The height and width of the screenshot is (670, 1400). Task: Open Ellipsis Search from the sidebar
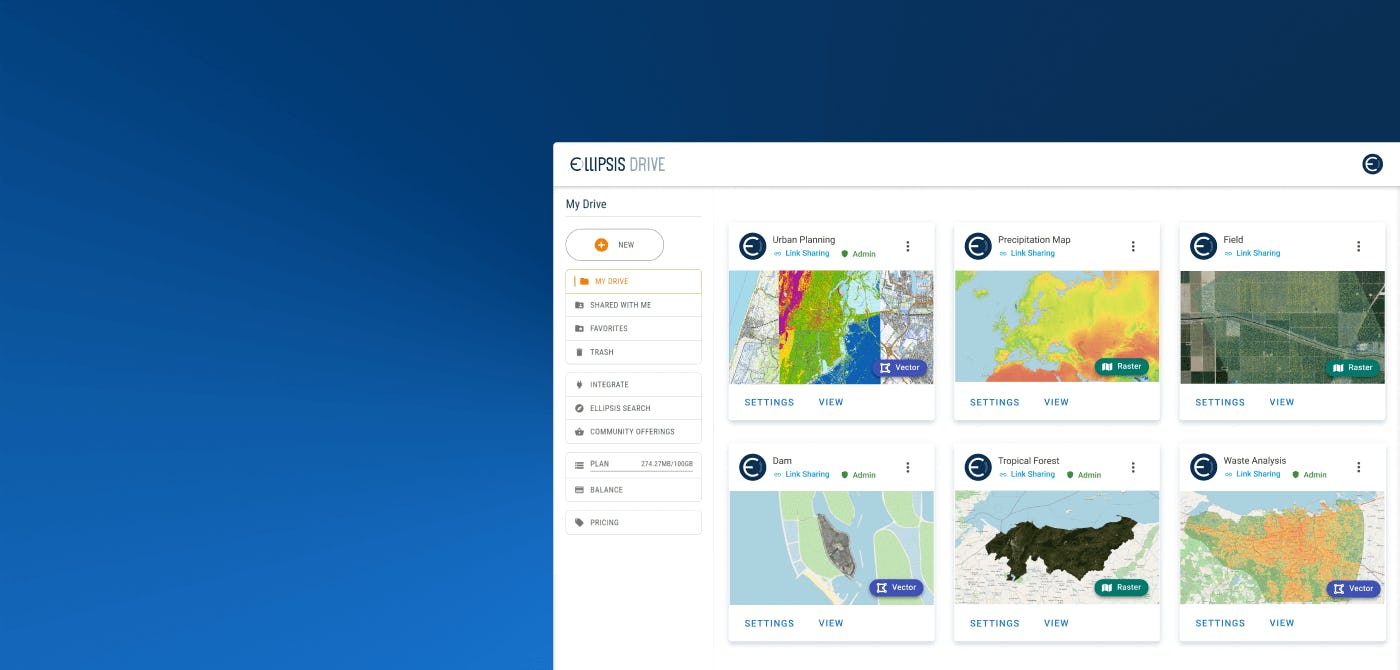click(x=620, y=408)
